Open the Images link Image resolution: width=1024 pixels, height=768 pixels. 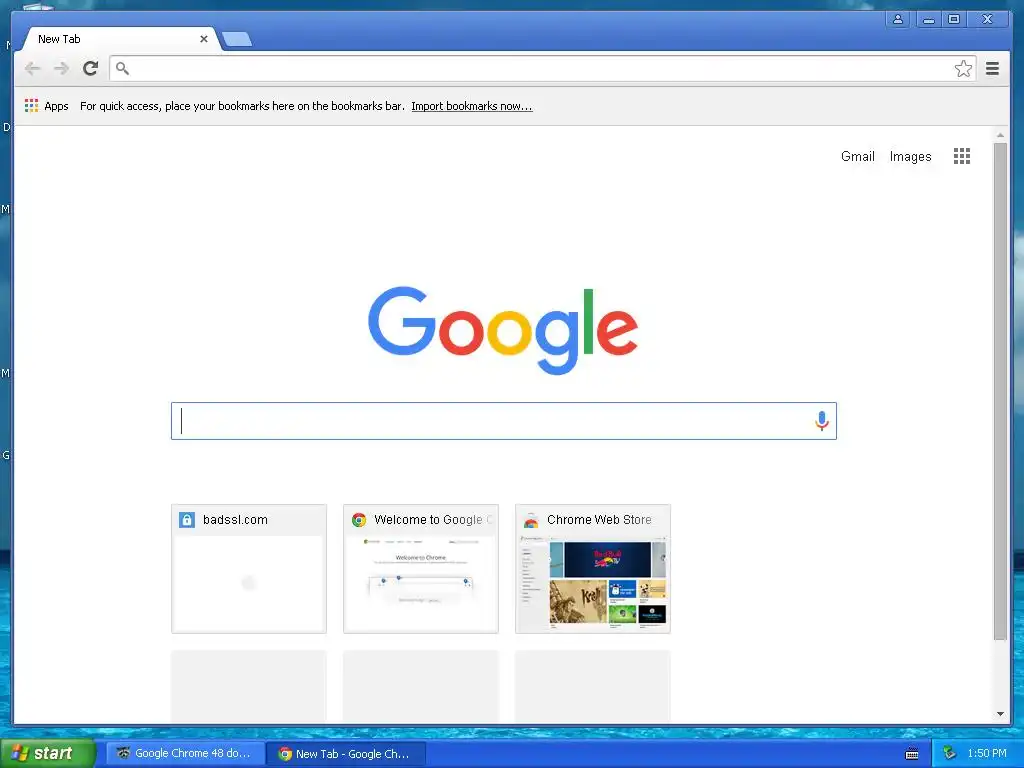[x=910, y=156]
